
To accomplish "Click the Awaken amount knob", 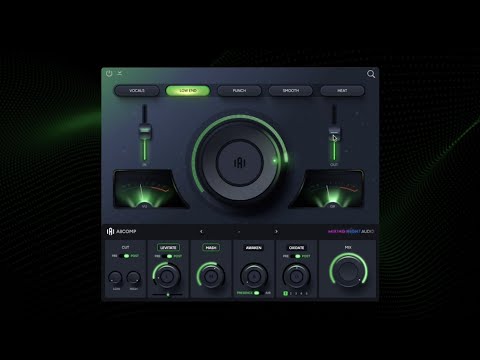I will (254, 276).
